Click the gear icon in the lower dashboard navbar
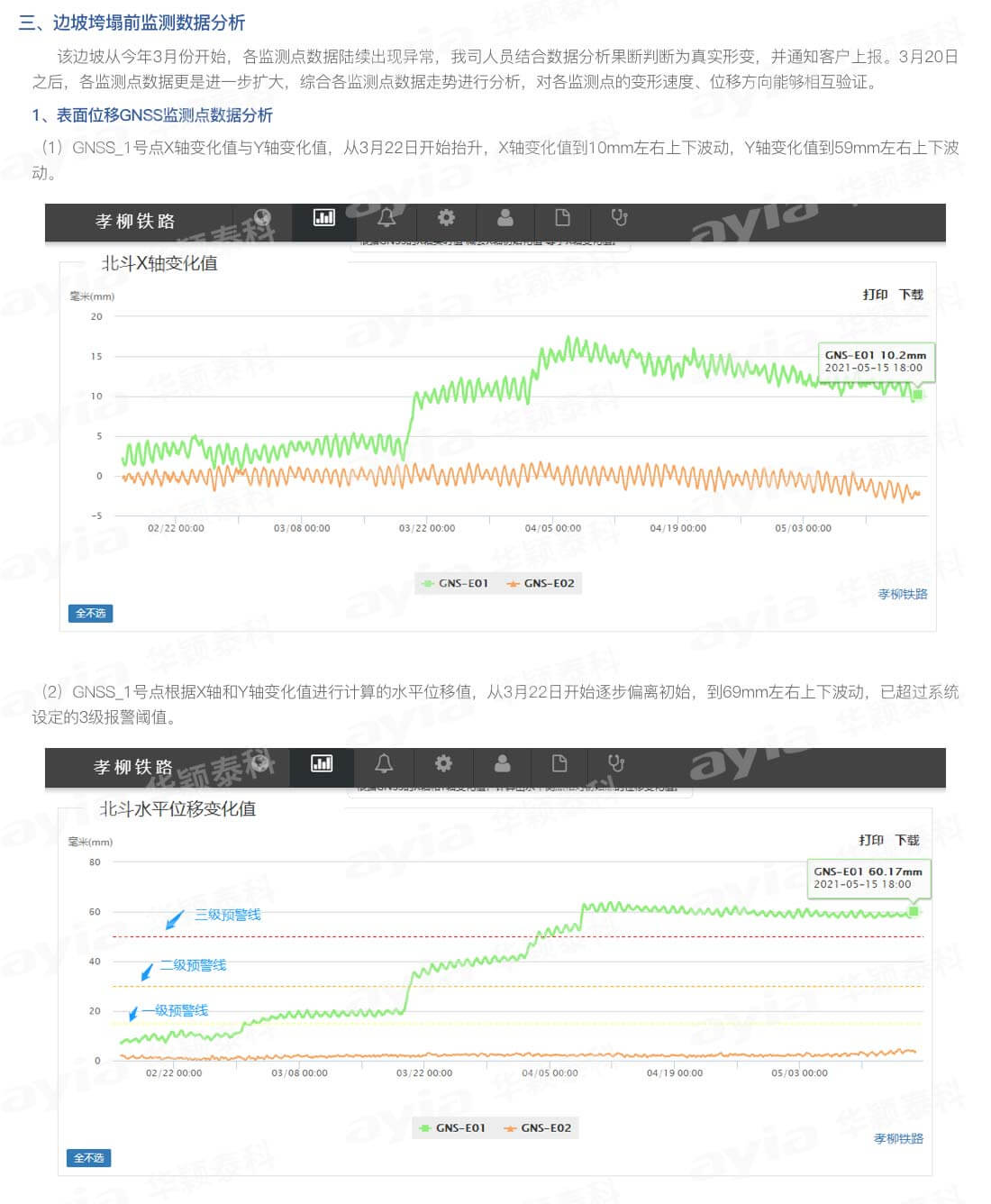The height and width of the screenshot is (1204, 991). tap(442, 764)
